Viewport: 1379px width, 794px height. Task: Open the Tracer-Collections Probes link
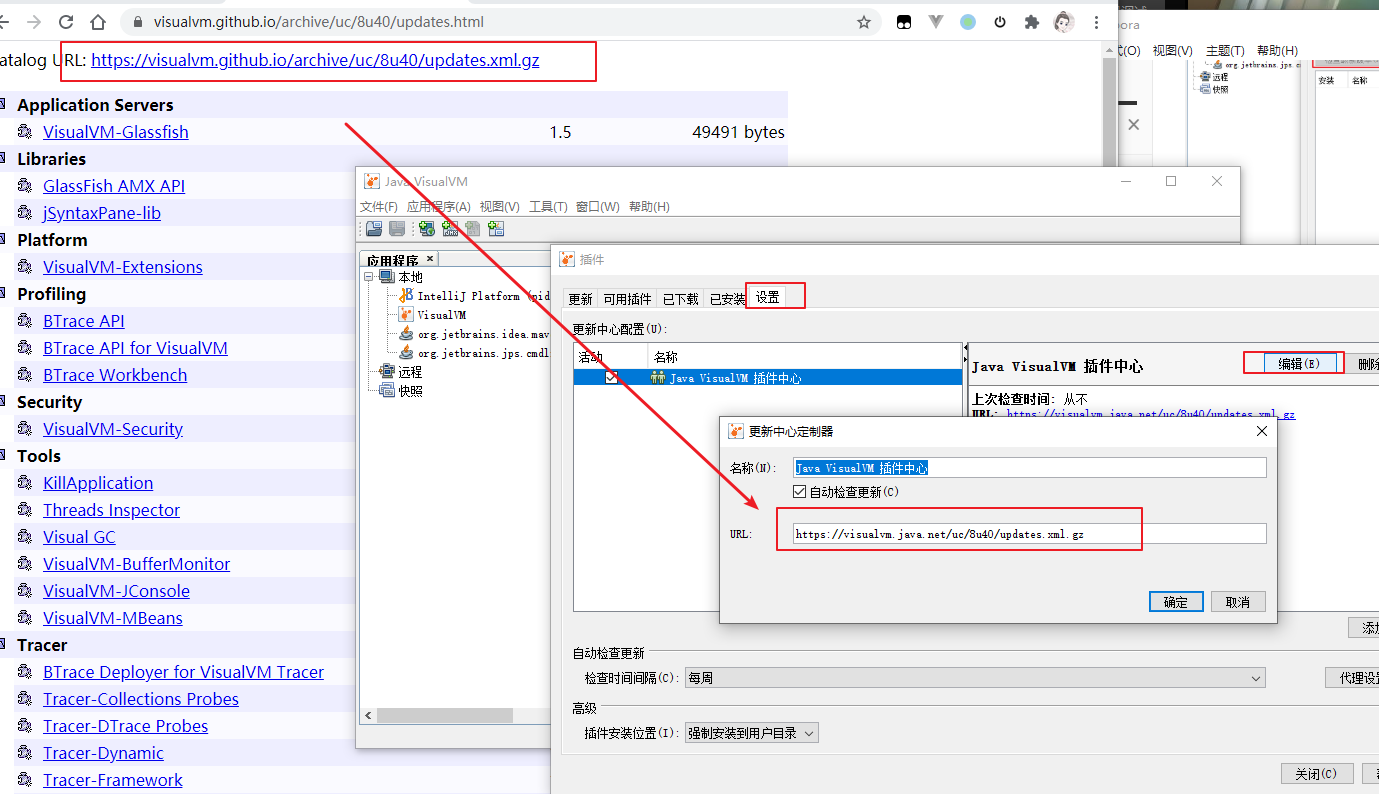pyautogui.click(x=141, y=699)
